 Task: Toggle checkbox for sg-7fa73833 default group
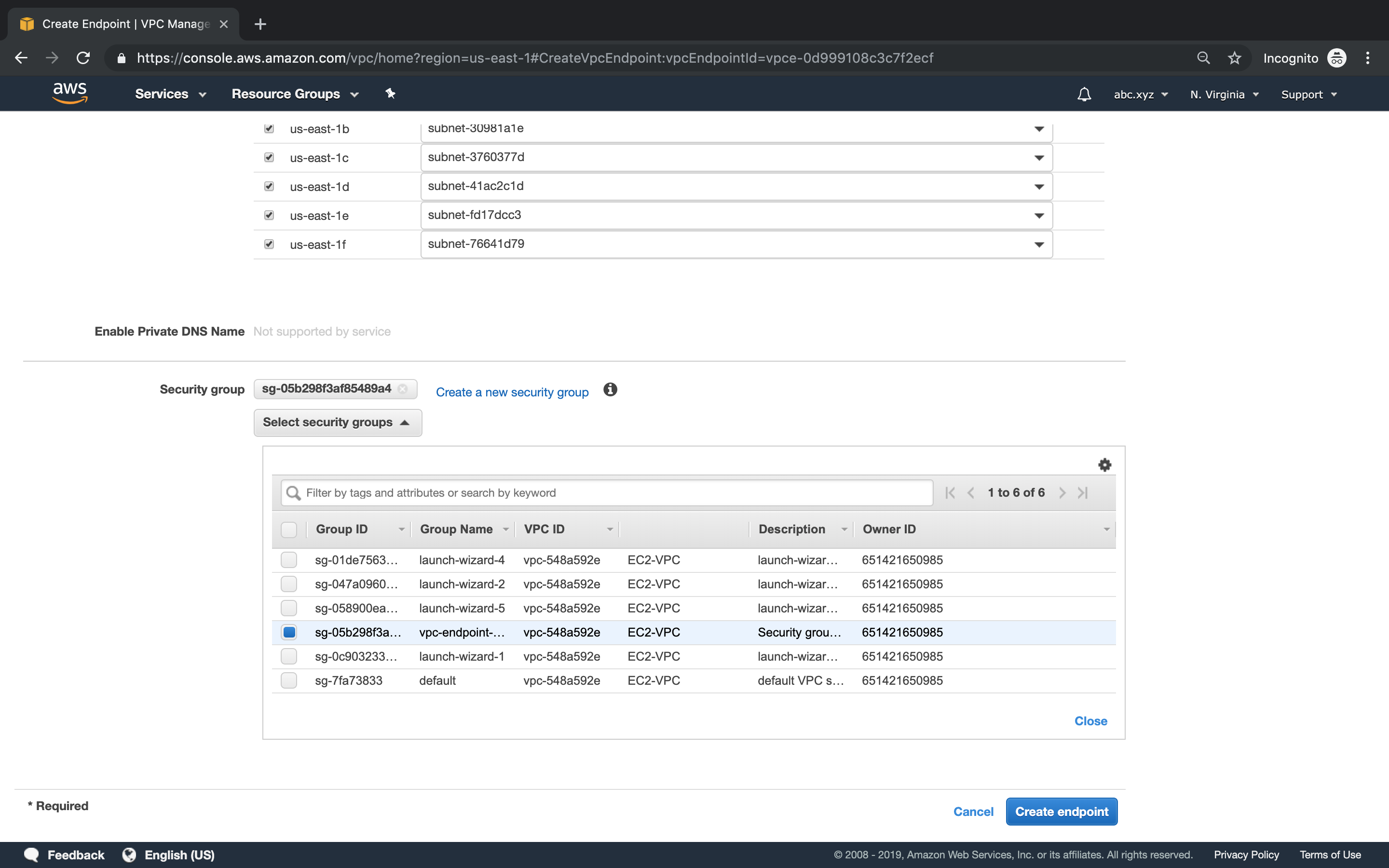point(289,680)
